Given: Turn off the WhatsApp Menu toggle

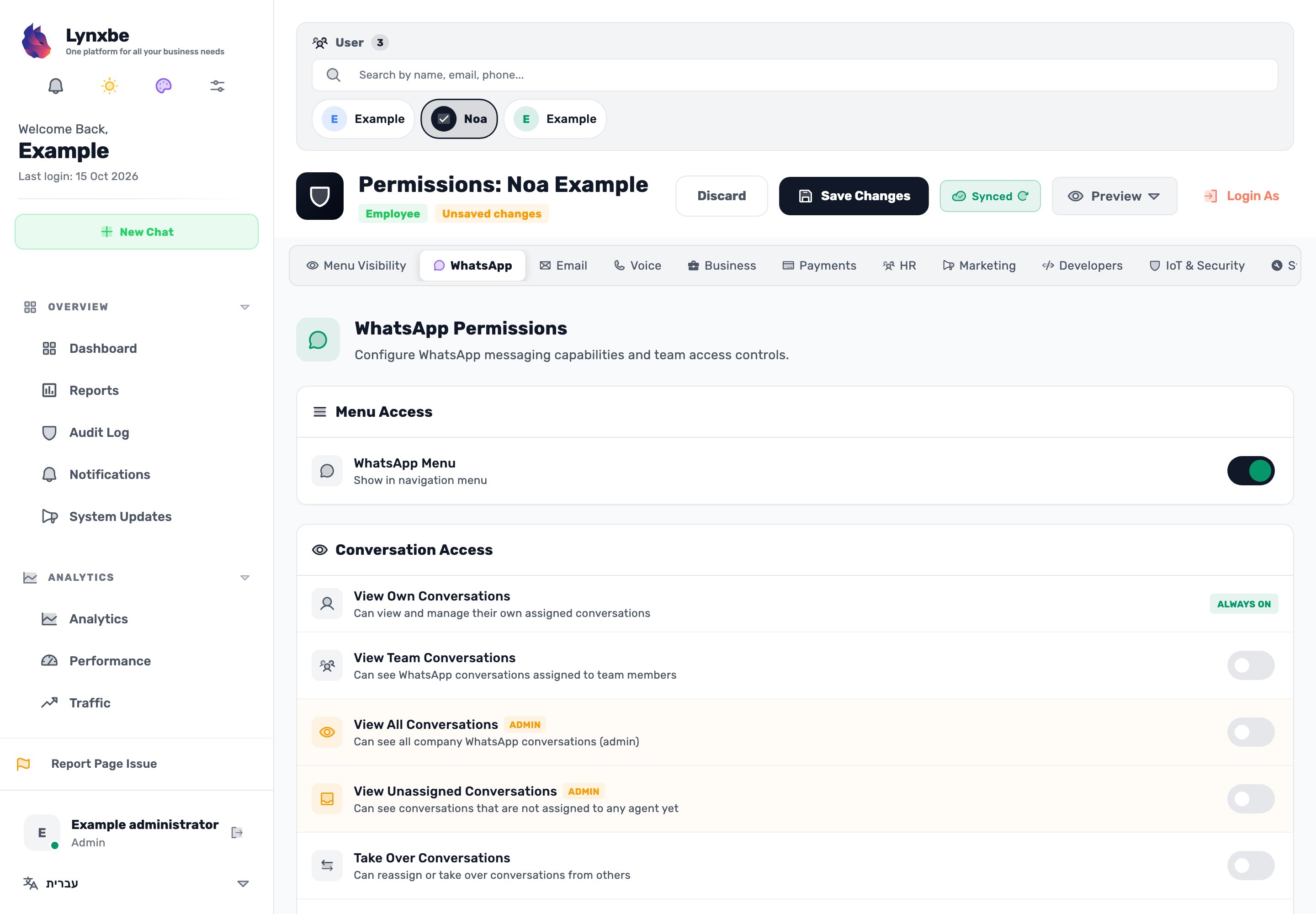Looking at the screenshot, I should 1250,471.
